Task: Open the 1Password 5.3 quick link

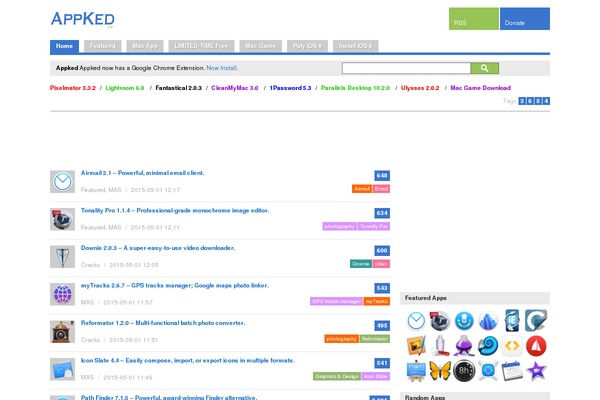Action: point(290,88)
